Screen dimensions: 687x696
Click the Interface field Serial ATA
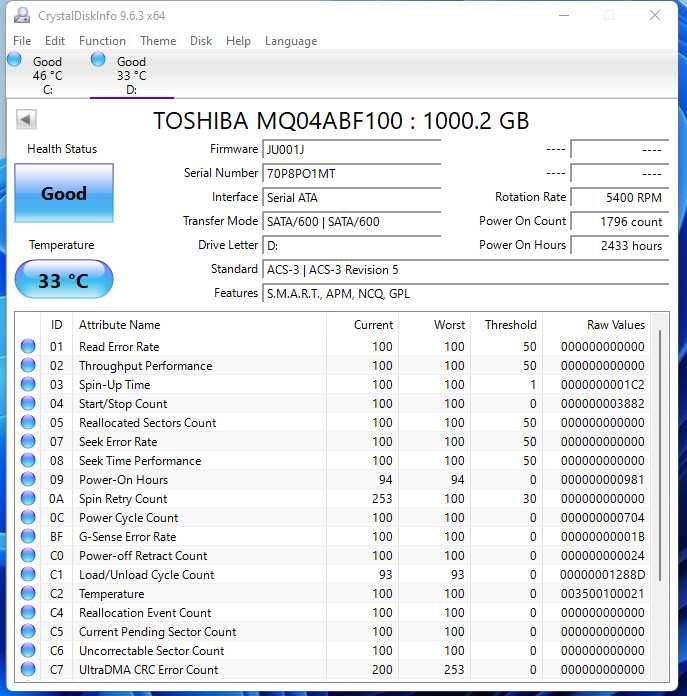click(x=351, y=198)
